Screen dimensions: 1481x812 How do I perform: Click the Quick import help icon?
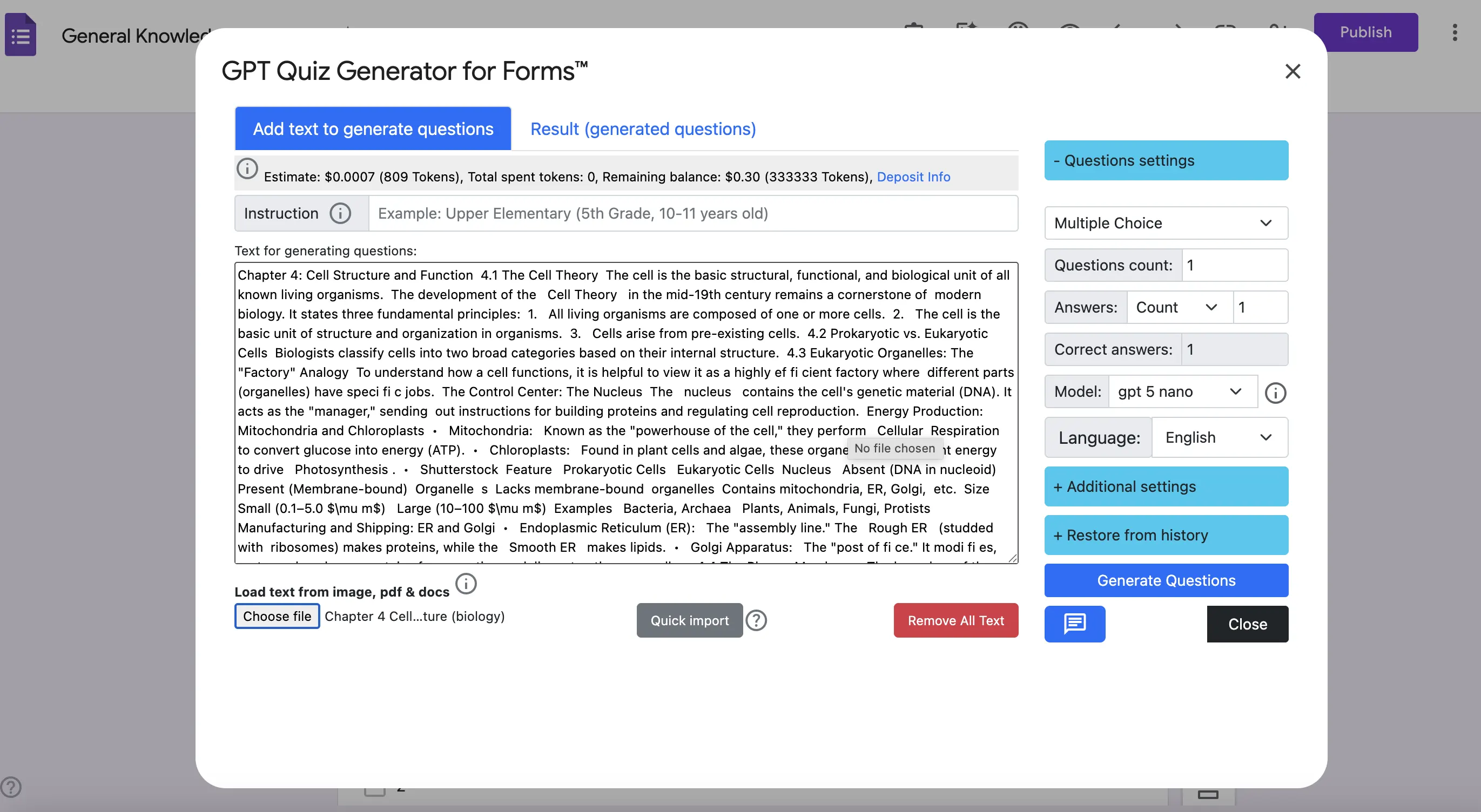coord(756,621)
